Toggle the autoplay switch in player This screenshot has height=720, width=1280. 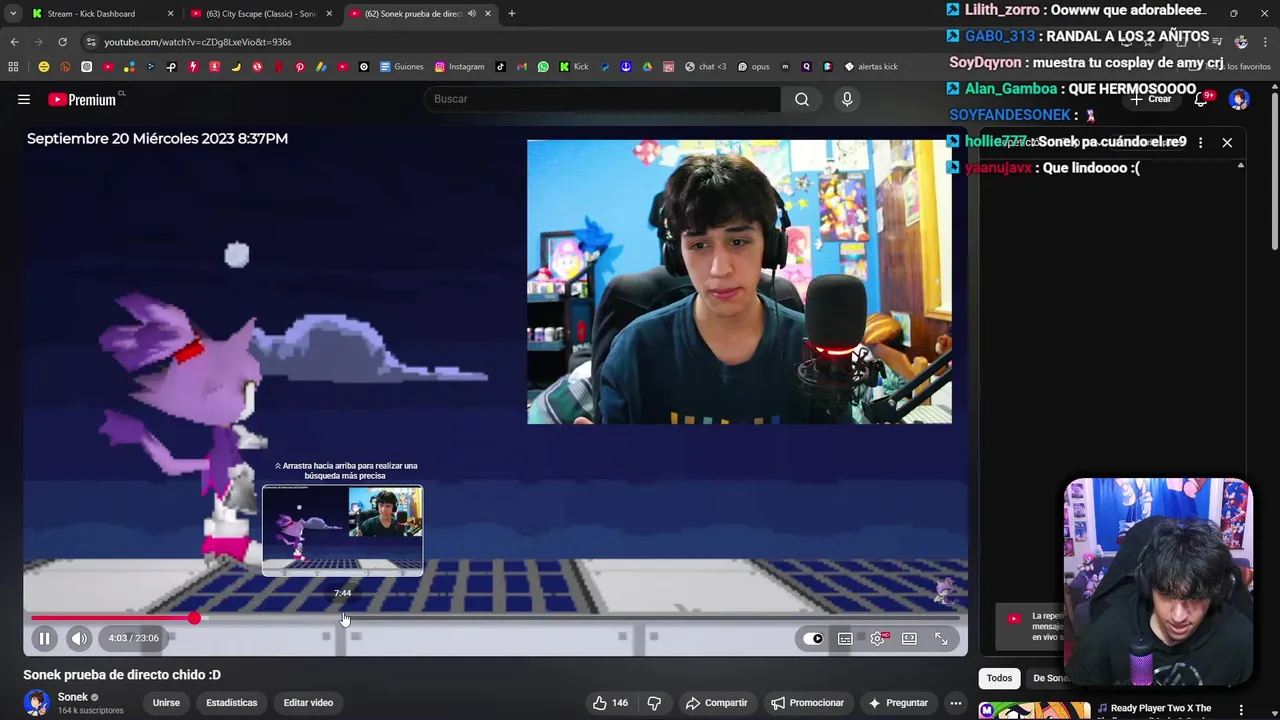pyautogui.click(x=814, y=638)
